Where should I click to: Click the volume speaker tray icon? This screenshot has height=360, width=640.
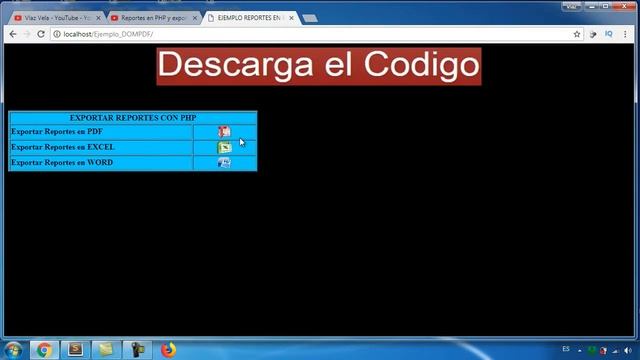(x=628, y=350)
